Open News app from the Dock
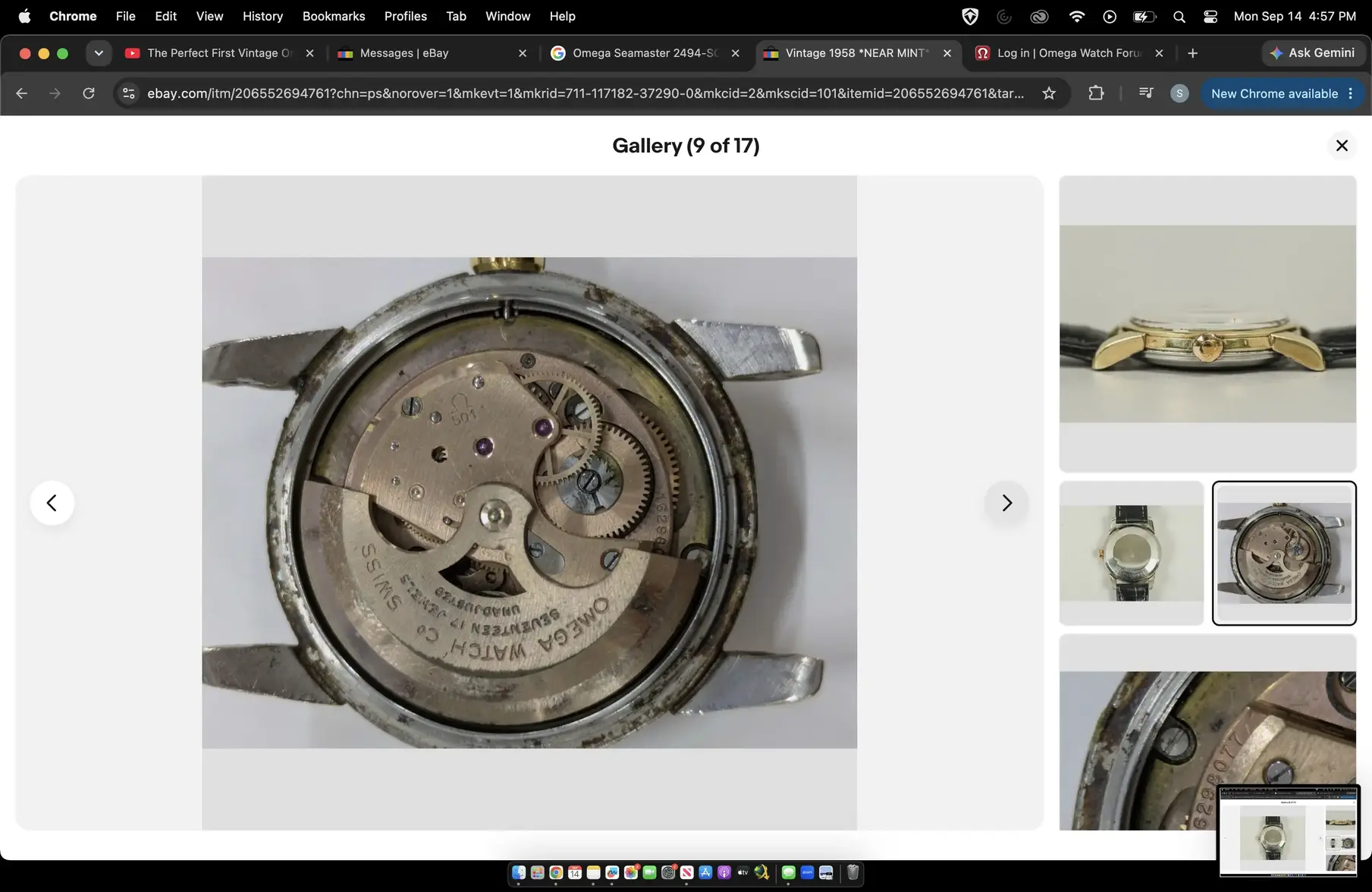This screenshot has width=1372, height=892. [687, 872]
